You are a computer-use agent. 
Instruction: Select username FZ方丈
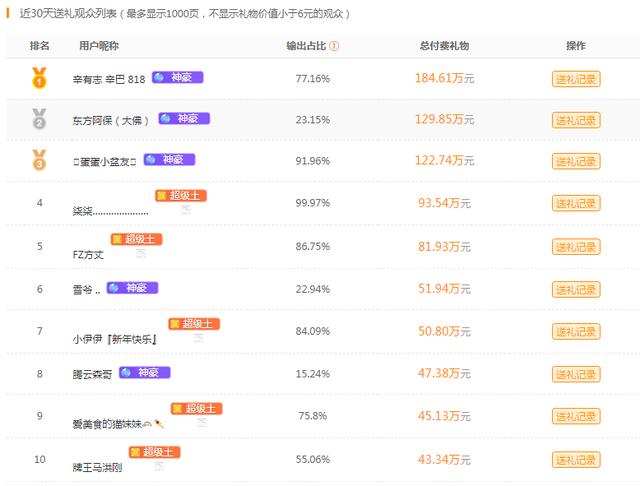[88, 255]
